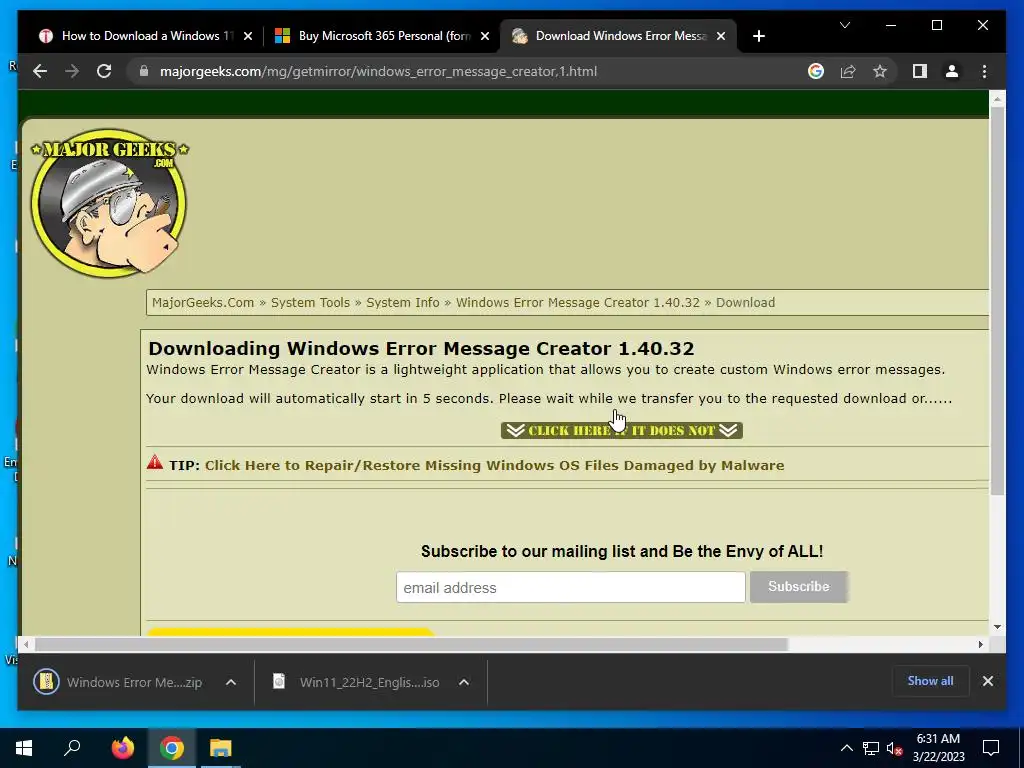Reload the MajorGeeks page
This screenshot has height=768, width=1024.
tap(104, 71)
